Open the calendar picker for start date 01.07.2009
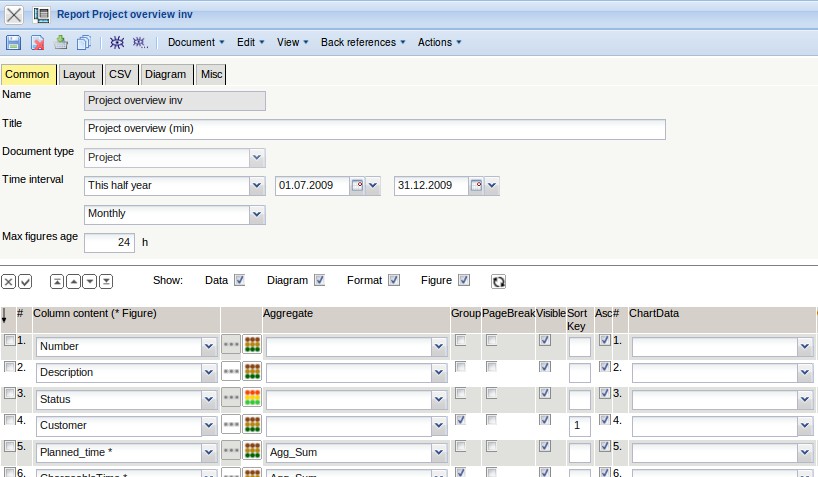Image resolution: width=818 pixels, height=477 pixels. (x=357, y=186)
